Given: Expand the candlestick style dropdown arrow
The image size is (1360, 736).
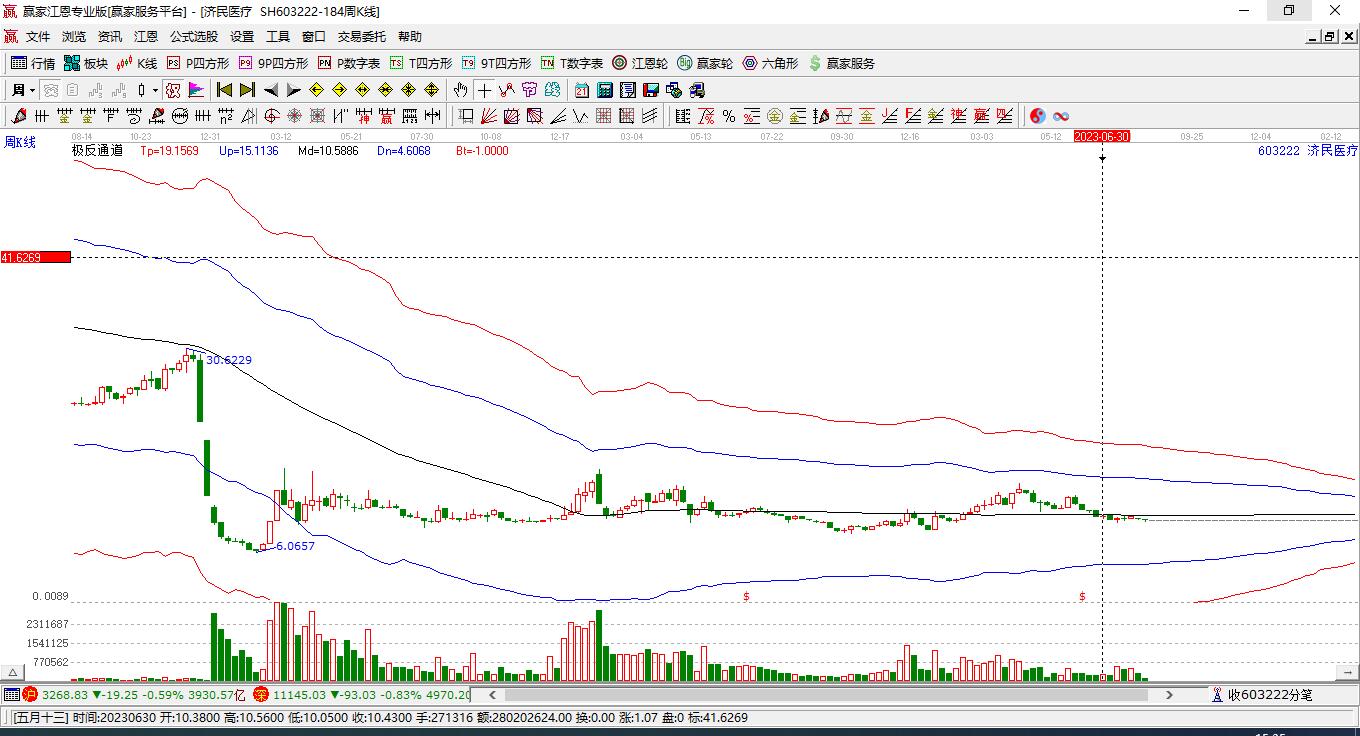Looking at the screenshot, I should pyautogui.click(x=156, y=90).
